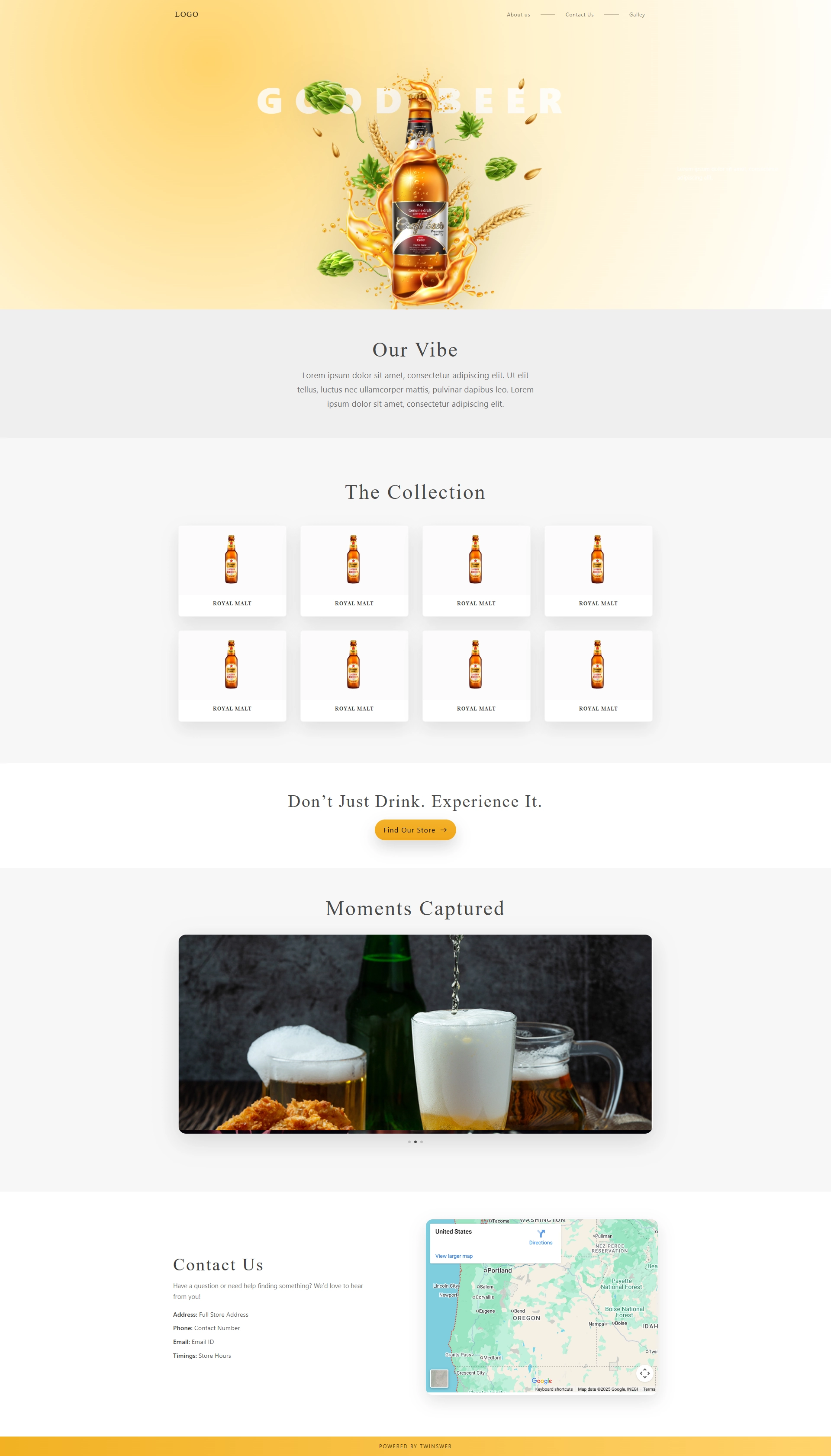831x1456 pixels.
Task: Click the first Royal Malt bottle image
Action: pyautogui.click(x=231, y=559)
